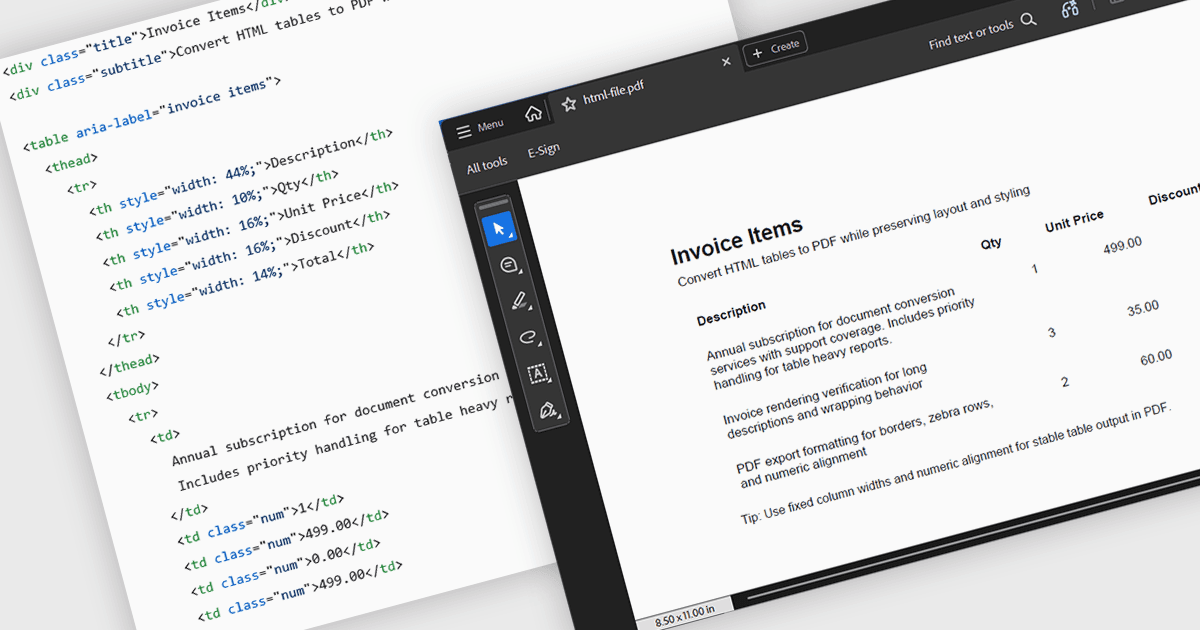
Task: Click the 499.00 unit price value in PDF
Action: 1122,246
